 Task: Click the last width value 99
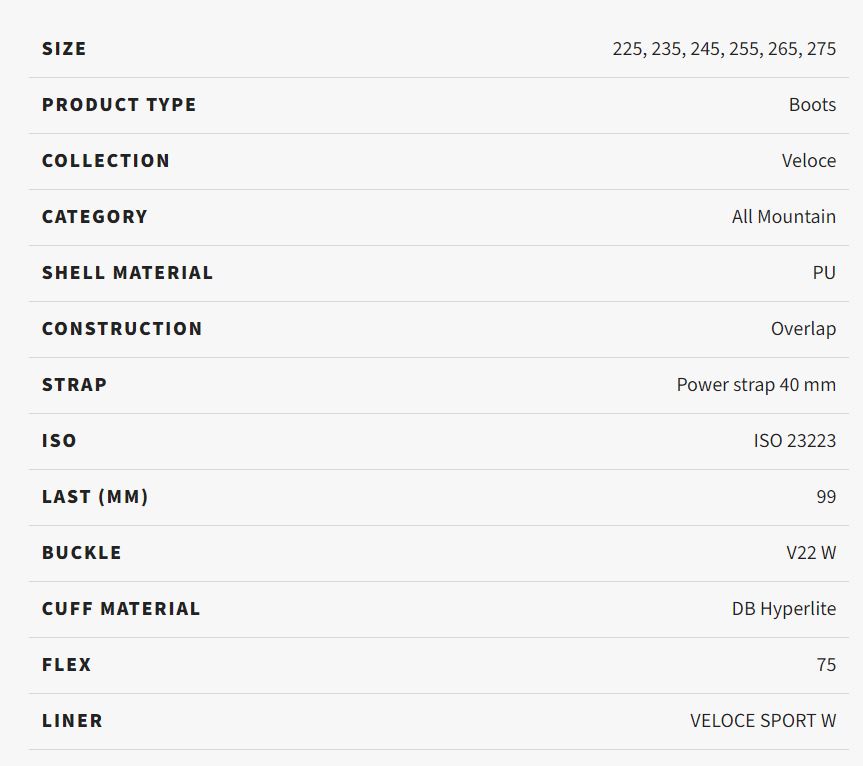pos(827,497)
